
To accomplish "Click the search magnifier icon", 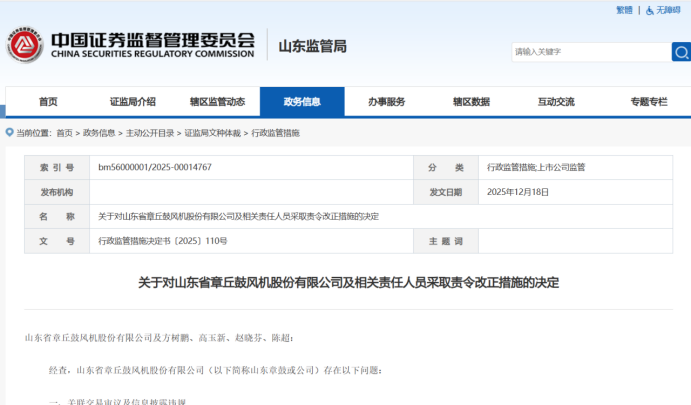I will pyautogui.click(x=681, y=51).
